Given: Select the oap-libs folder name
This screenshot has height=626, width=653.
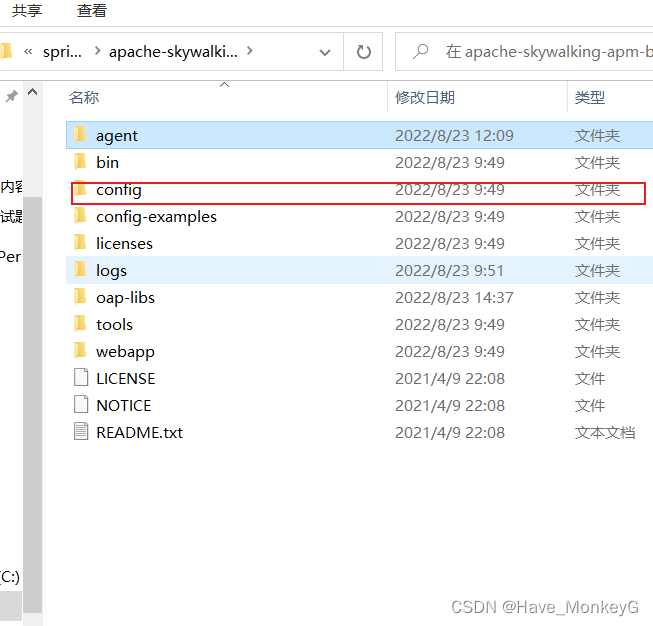Looking at the screenshot, I should 125,298.
